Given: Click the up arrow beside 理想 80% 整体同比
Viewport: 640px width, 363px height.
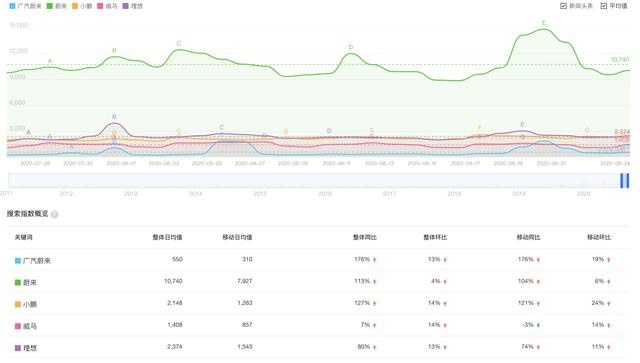Looking at the screenshot, I should click(x=374, y=347).
